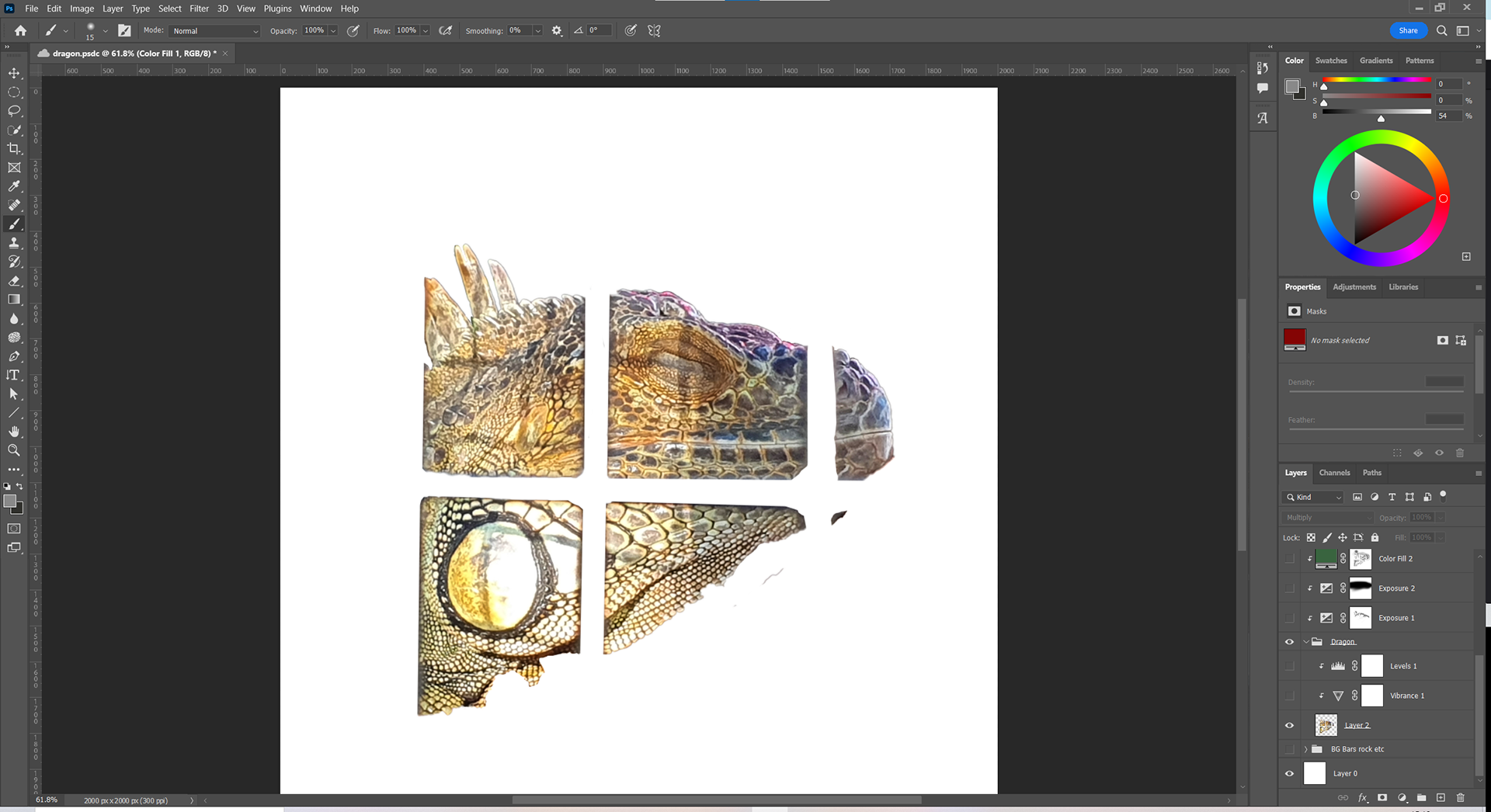Switch to the Swatches tab
This screenshot has width=1491, height=812.
pos(1331,61)
